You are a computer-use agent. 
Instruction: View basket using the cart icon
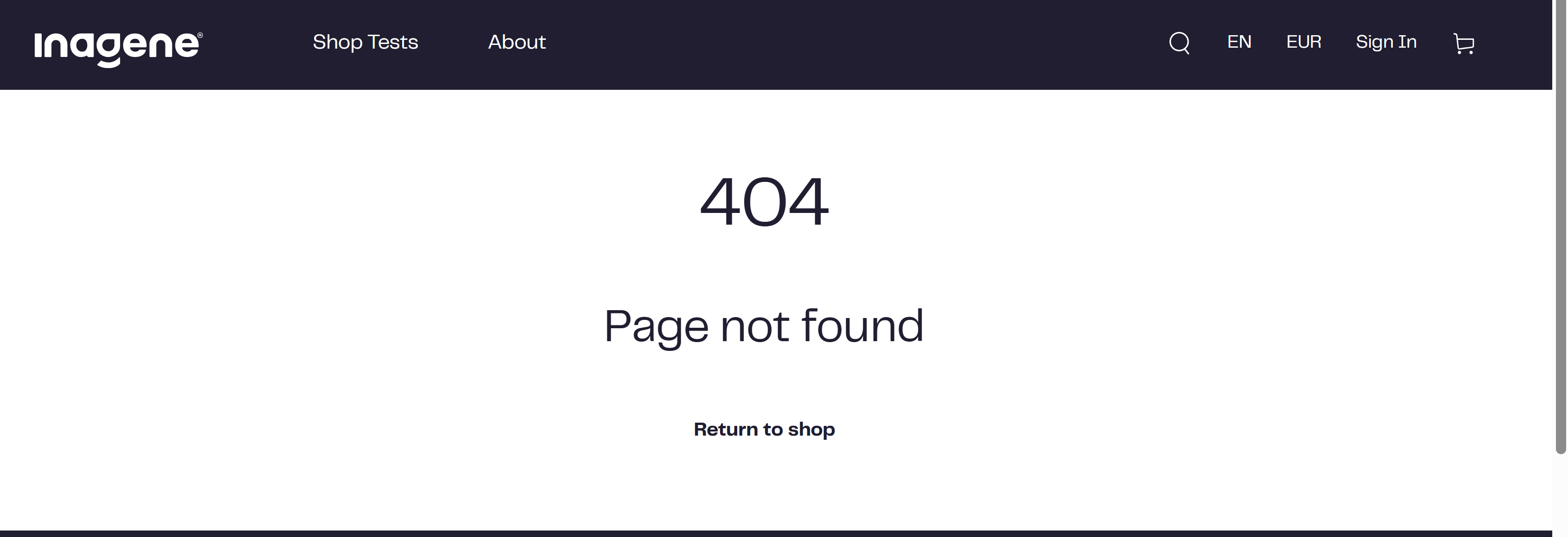(x=1464, y=44)
